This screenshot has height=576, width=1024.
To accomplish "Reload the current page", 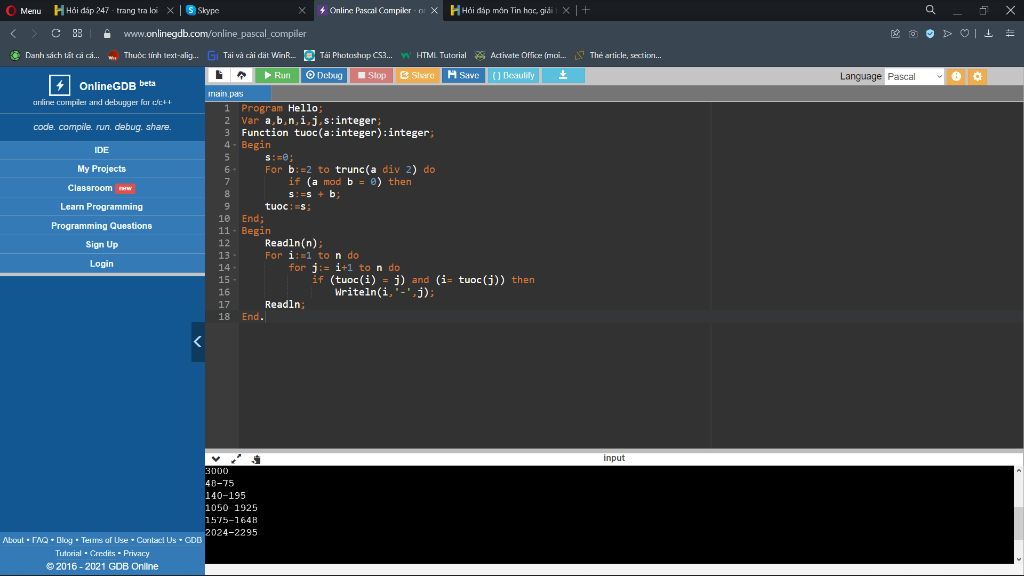I will [56, 33].
